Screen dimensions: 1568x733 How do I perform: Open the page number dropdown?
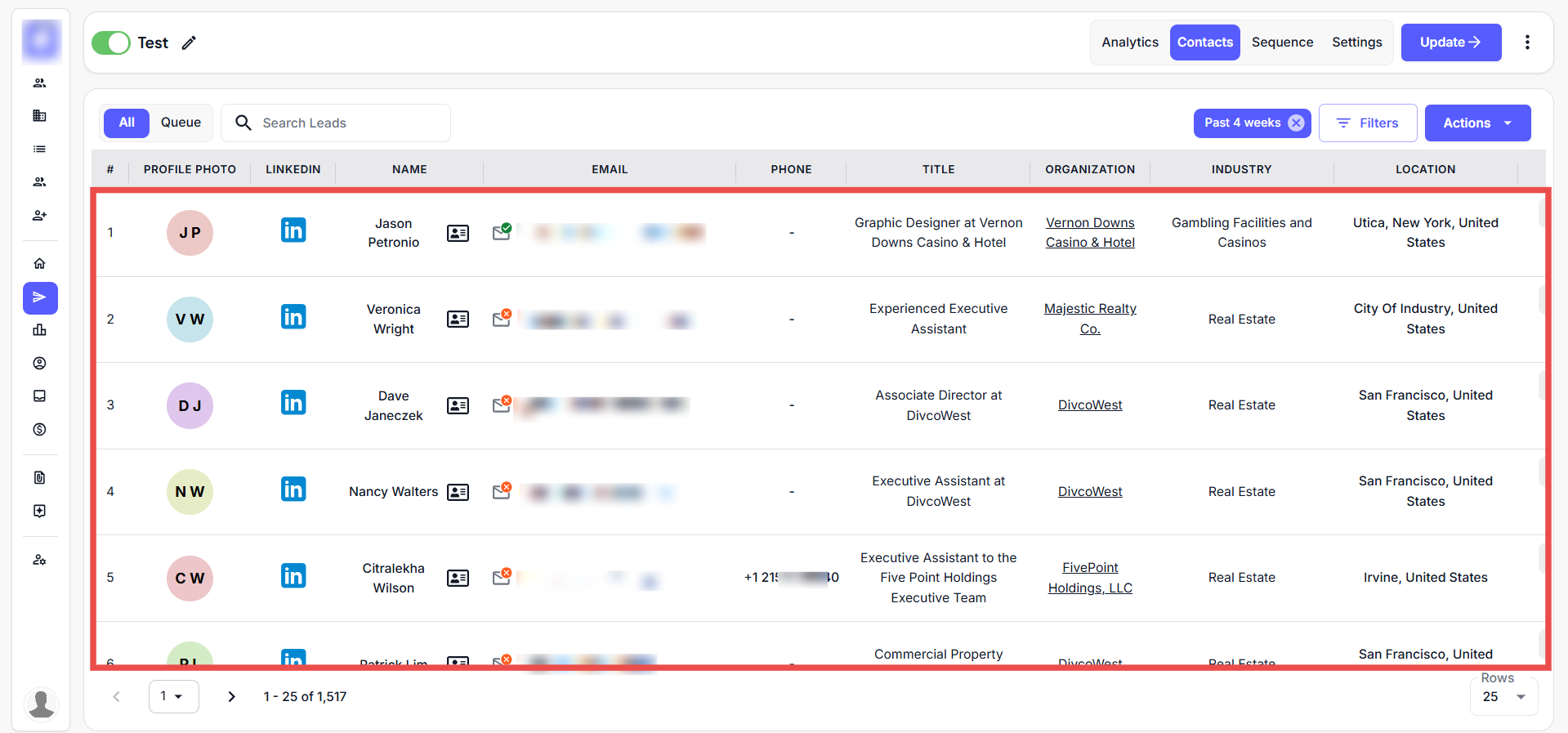point(173,696)
